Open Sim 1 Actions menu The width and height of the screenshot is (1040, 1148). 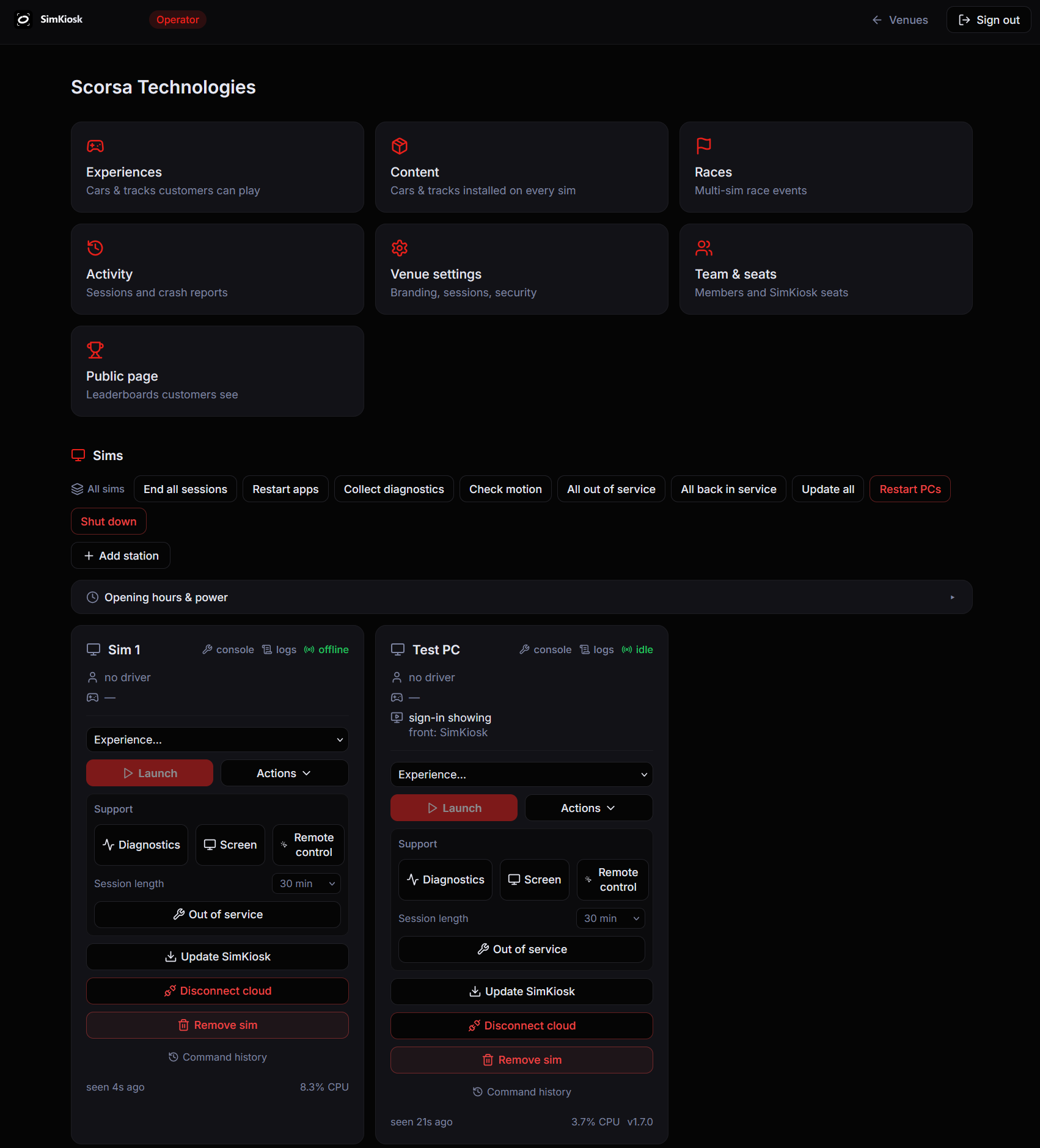coord(285,773)
